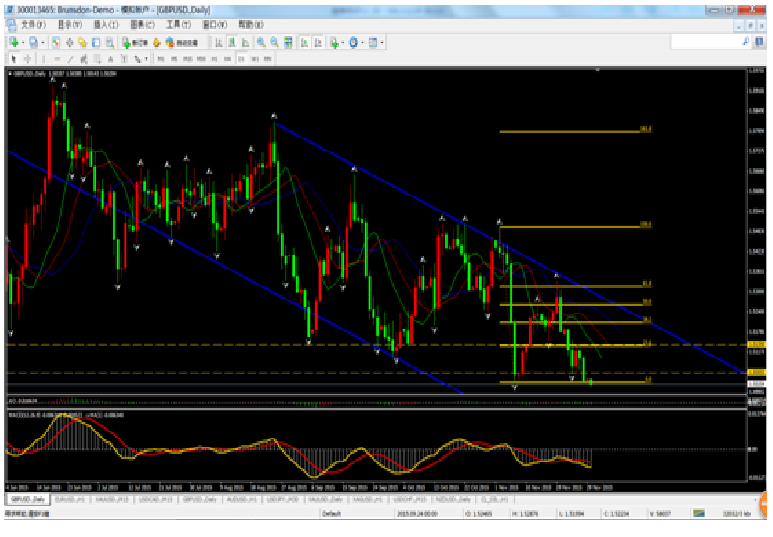This screenshot has width=773, height=537.
Task: Open the 插入(I) menu
Action: (x=106, y=25)
